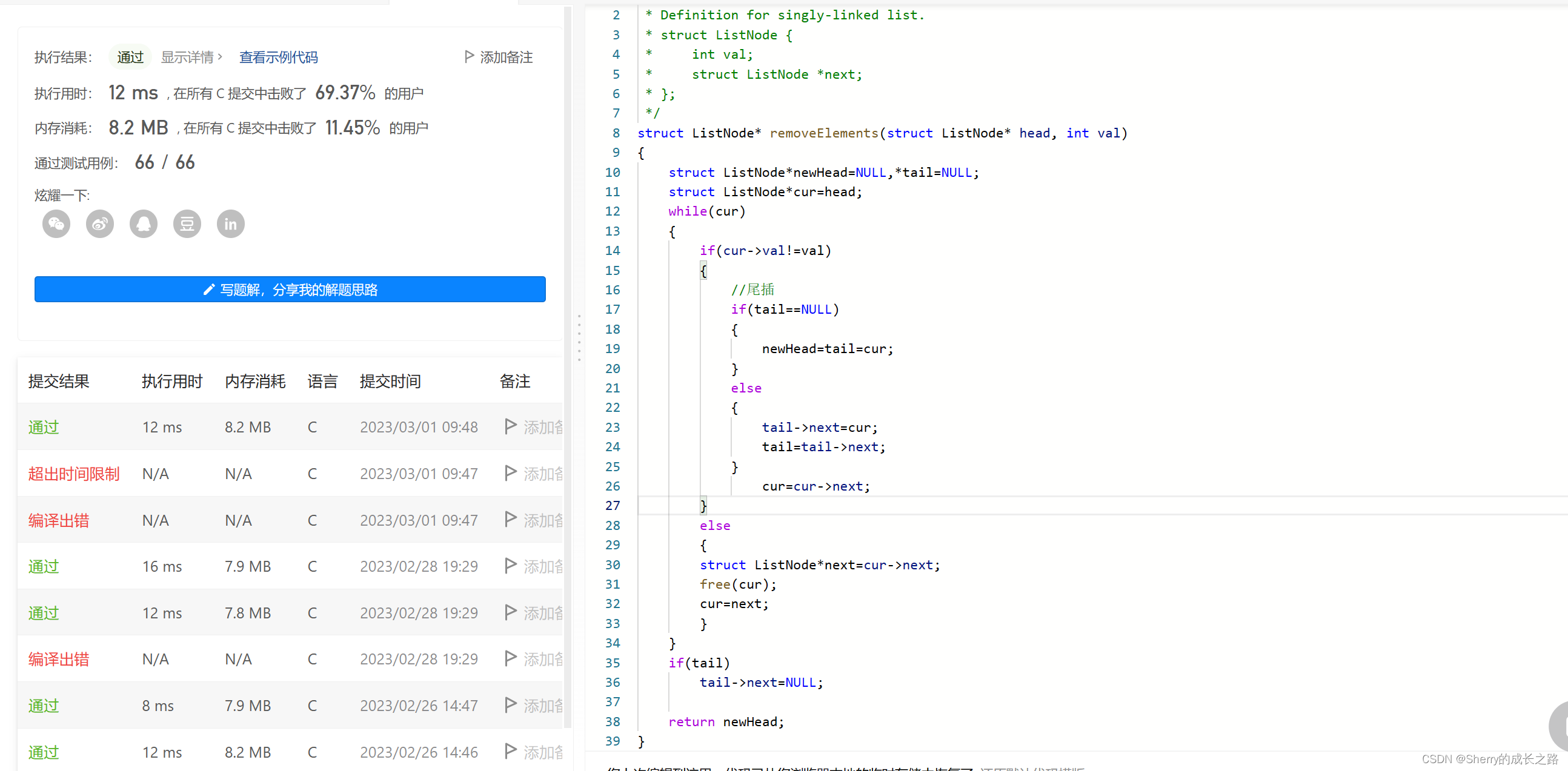Click the 66 / 66 test cases value
The height and width of the screenshot is (771, 1568).
click(x=165, y=162)
